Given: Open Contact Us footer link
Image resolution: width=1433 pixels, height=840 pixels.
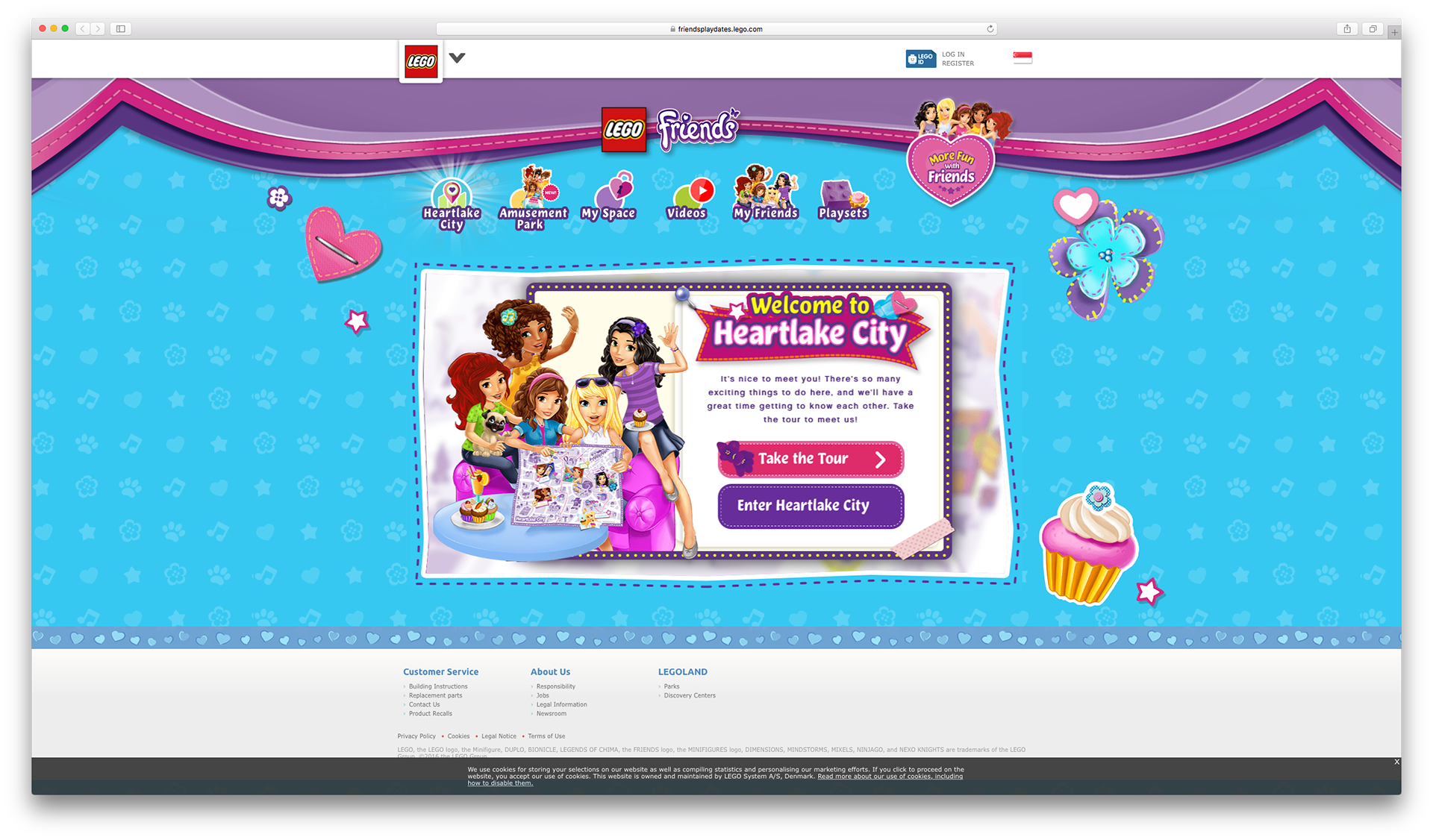Looking at the screenshot, I should click(x=424, y=704).
